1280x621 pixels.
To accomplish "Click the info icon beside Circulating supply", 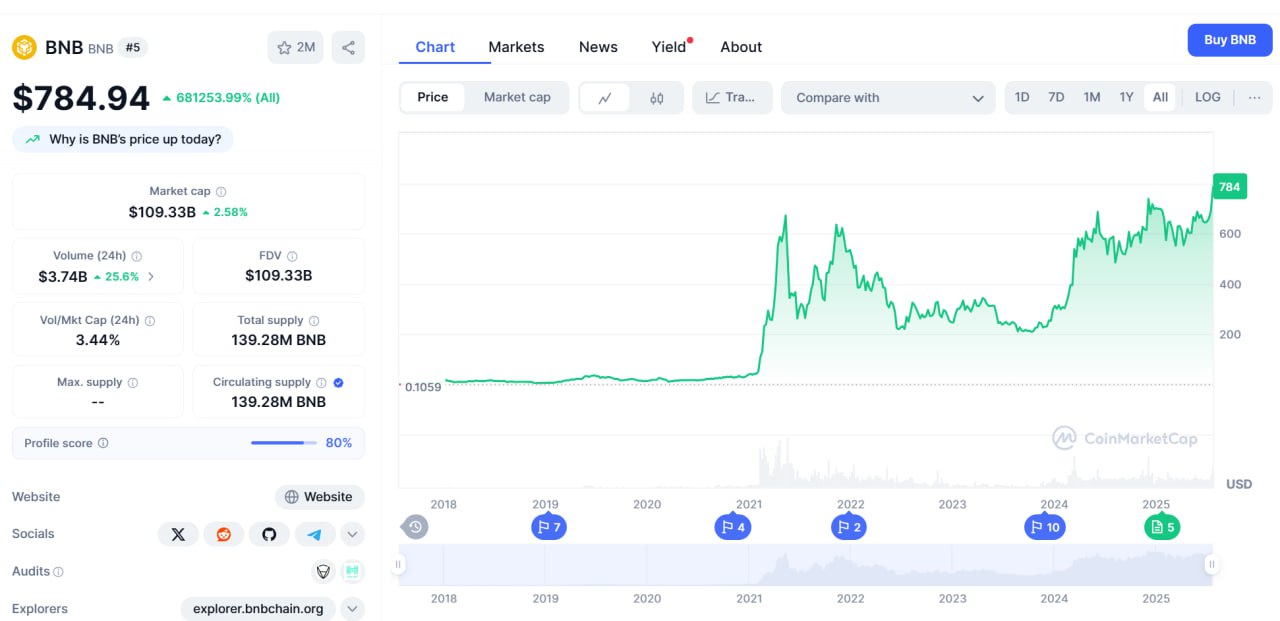I will 321,383.
